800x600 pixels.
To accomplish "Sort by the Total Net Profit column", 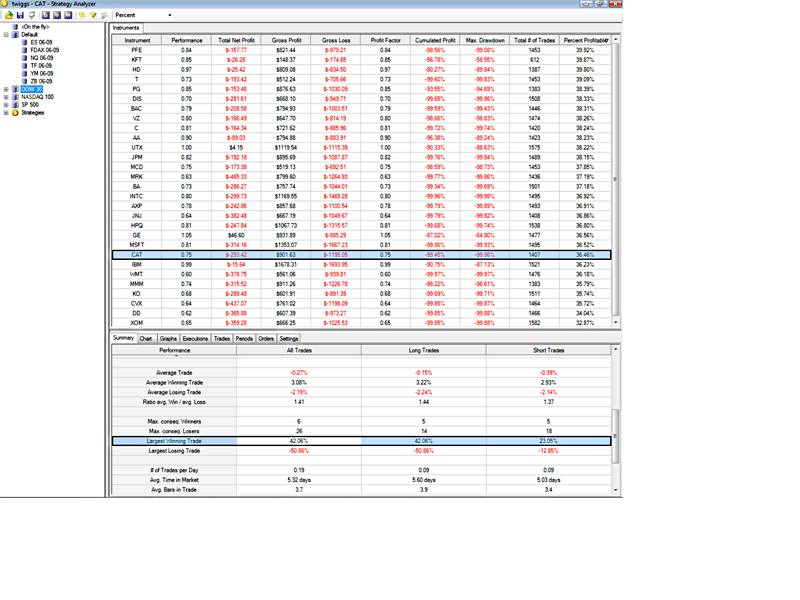I will [x=236, y=40].
